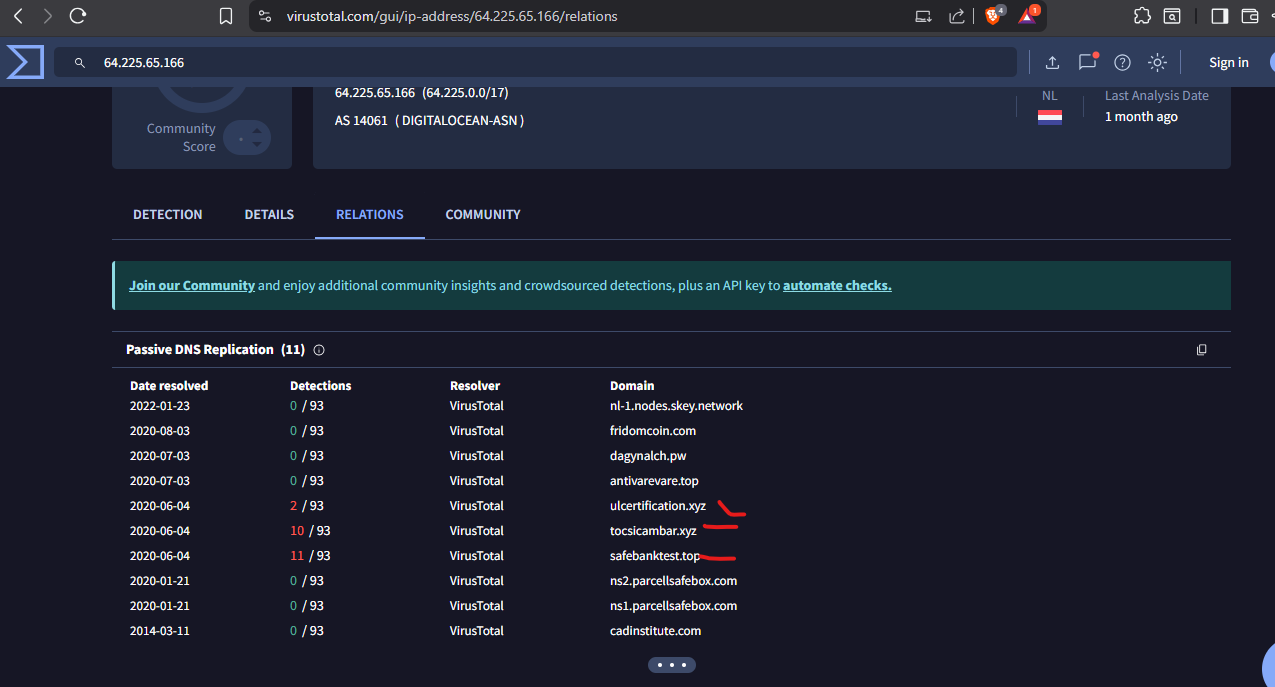Viewport: 1275px width, 687px height.
Task: Click the IP 64.225.65.166 (64.225.0.0/17) text
Action: click(x=421, y=93)
